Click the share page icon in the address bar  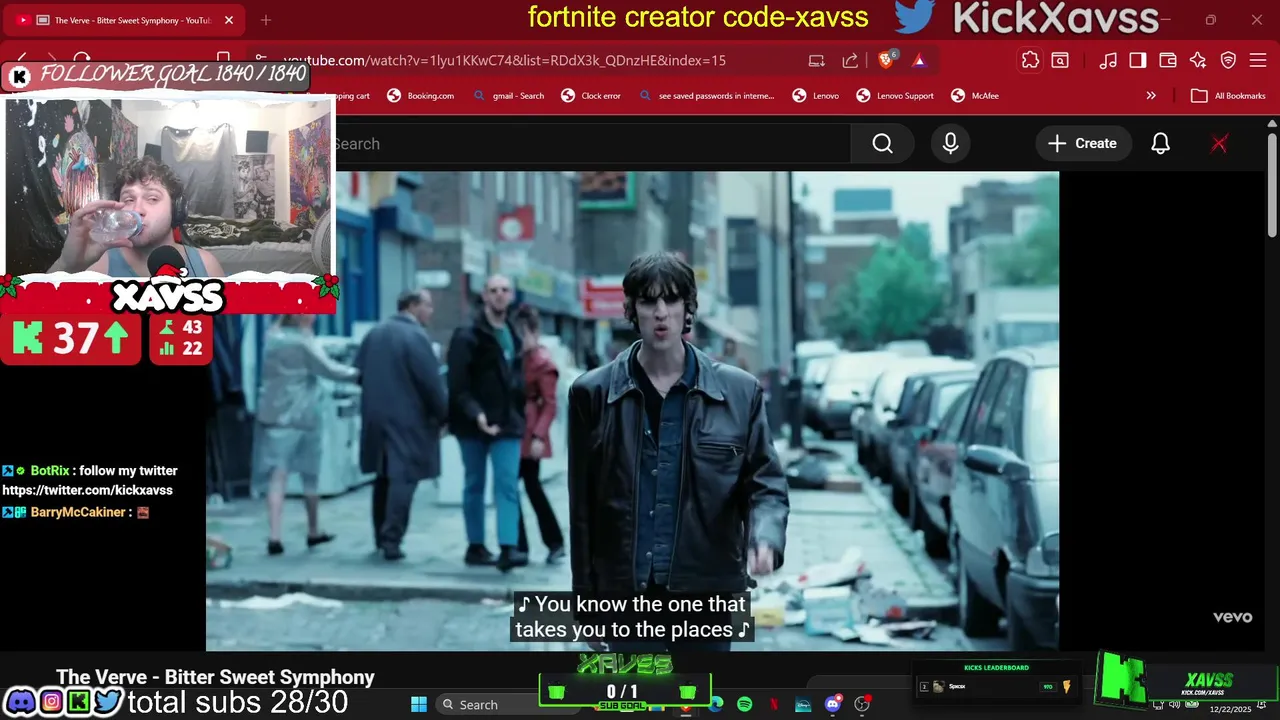click(x=850, y=60)
